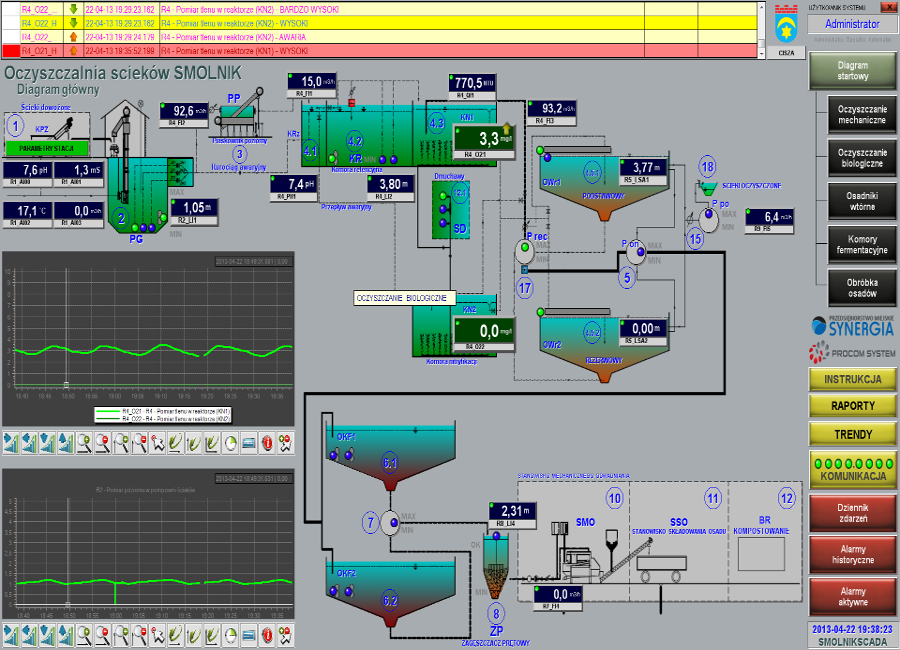Open Obróbka osadów view
The height and width of the screenshot is (650, 900).
tap(861, 288)
